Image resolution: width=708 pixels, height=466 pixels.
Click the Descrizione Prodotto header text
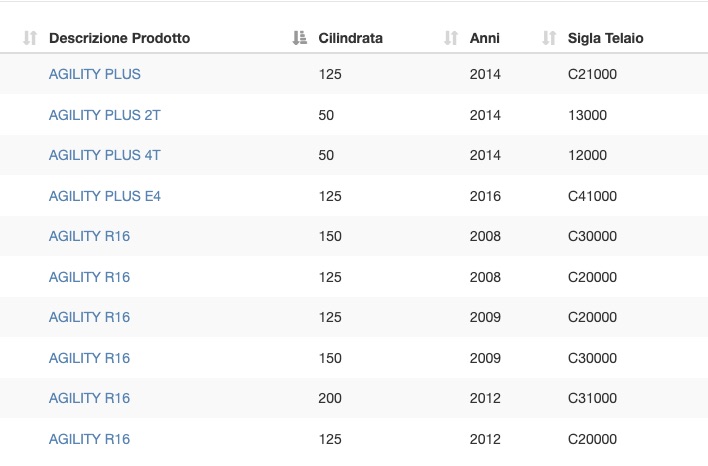[120, 38]
